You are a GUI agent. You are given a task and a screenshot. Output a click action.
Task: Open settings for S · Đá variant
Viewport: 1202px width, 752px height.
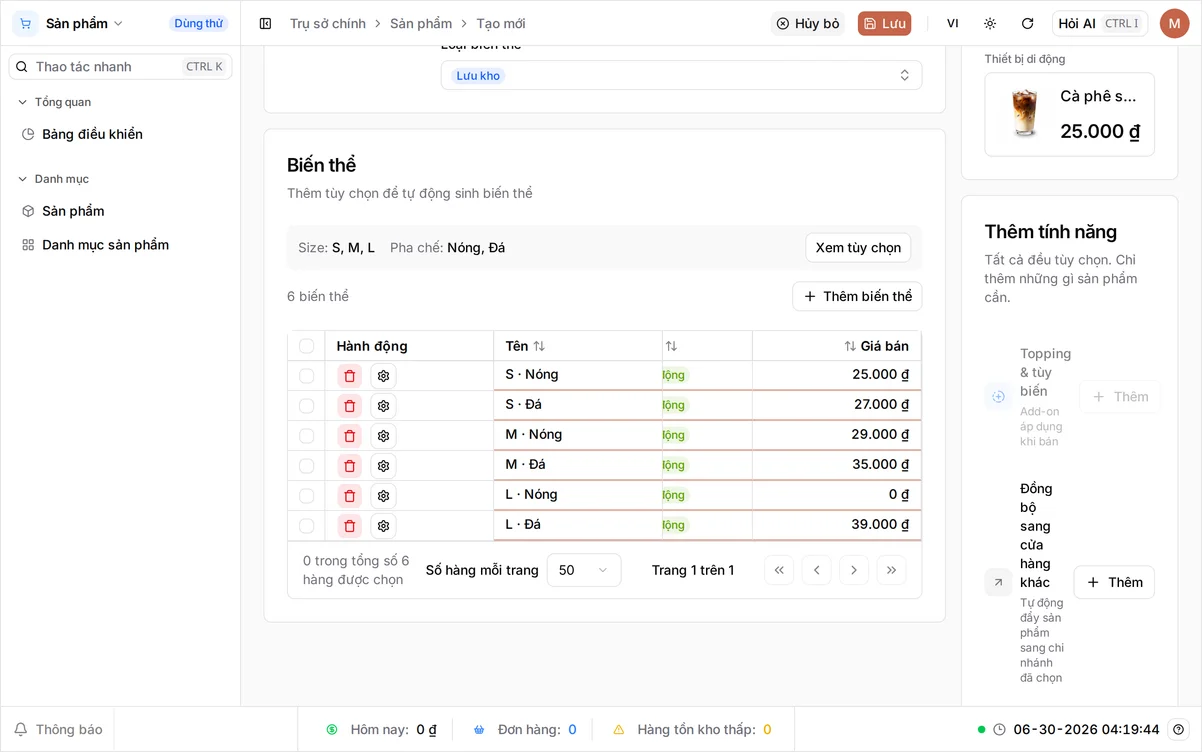coord(383,406)
